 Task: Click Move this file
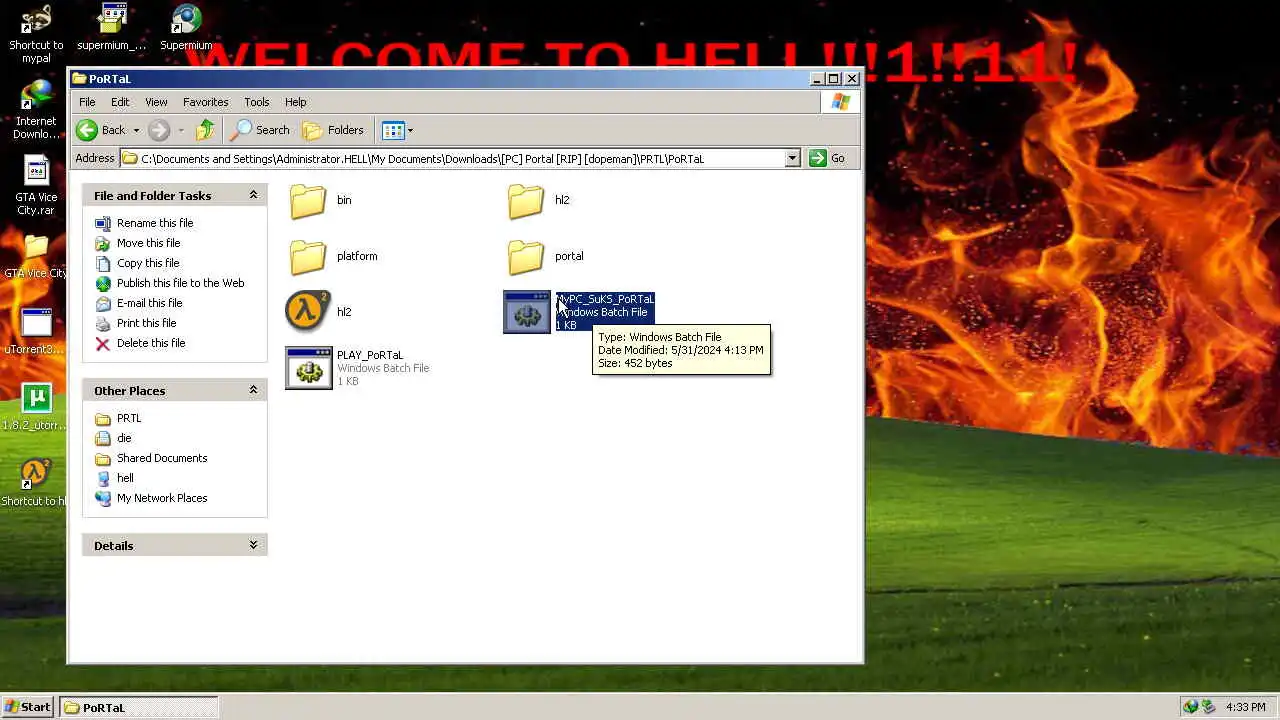[148, 243]
